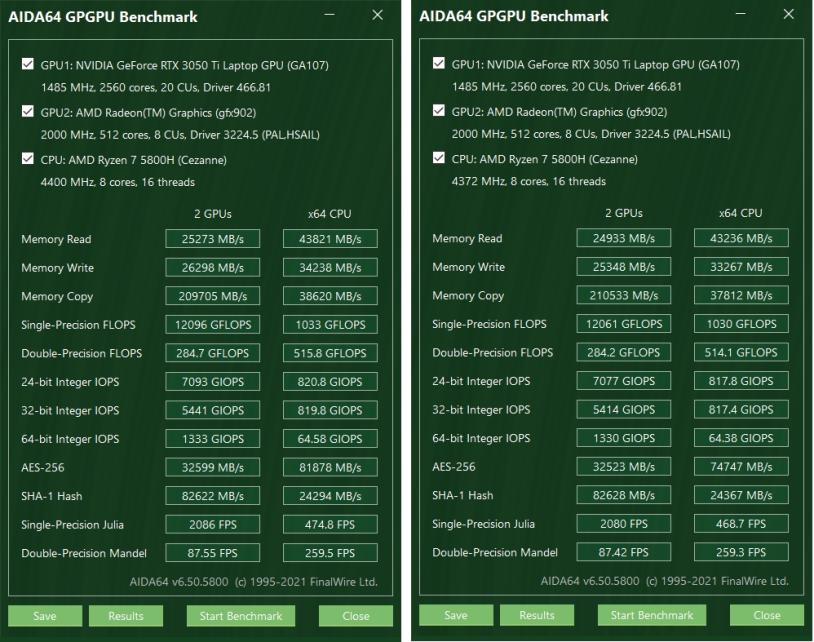Open Results in the right benchmark window

(537, 615)
